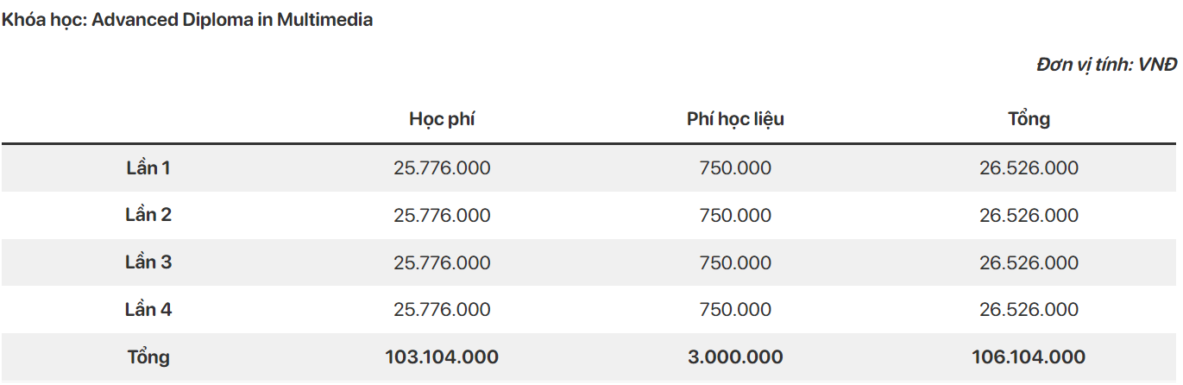Image resolution: width=1183 pixels, height=385 pixels.
Task: Select the Lần 2 row label
Action: click(148, 215)
